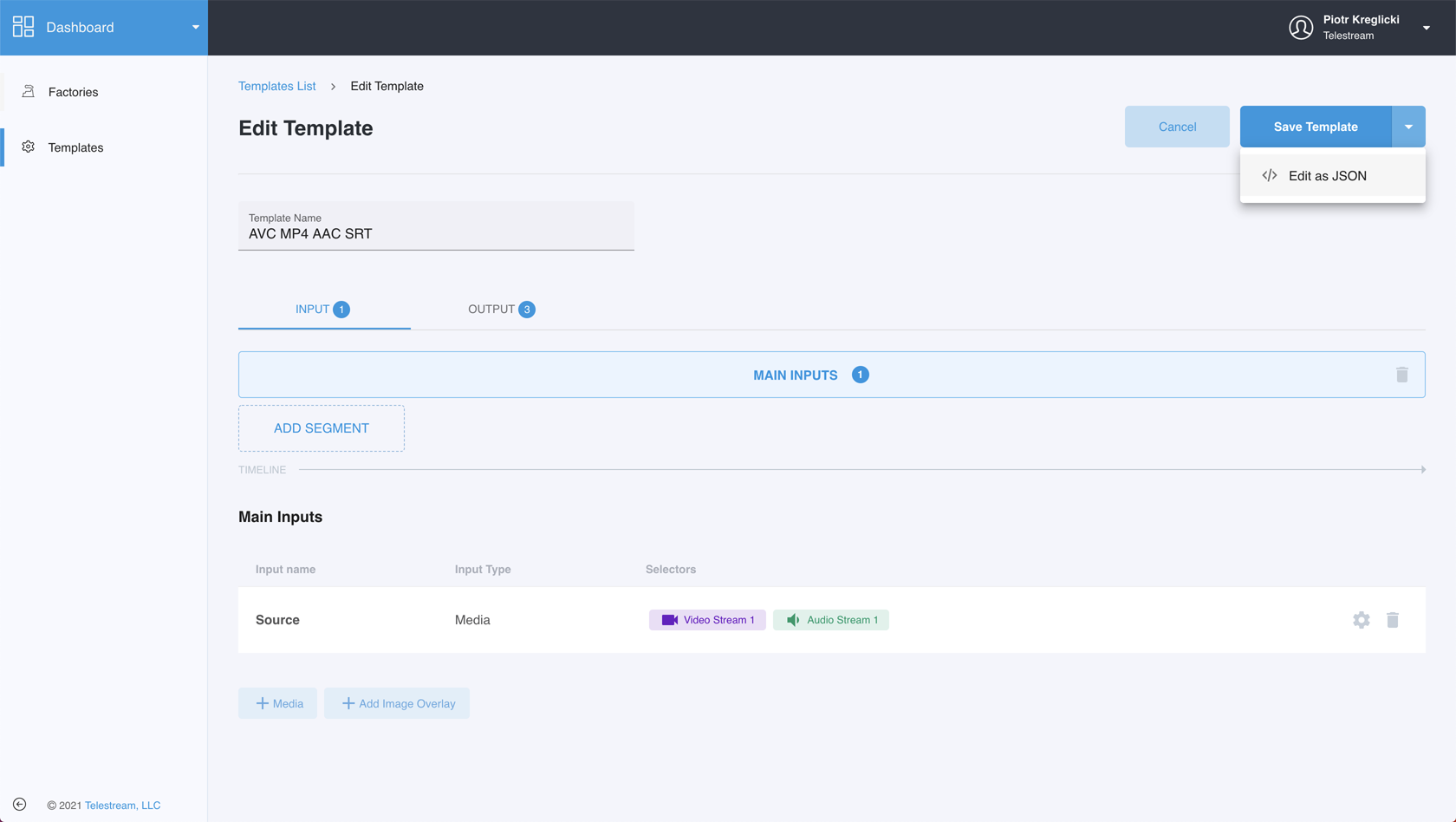
Task: Switch to the INPUT tab
Action: pos(324,310)
